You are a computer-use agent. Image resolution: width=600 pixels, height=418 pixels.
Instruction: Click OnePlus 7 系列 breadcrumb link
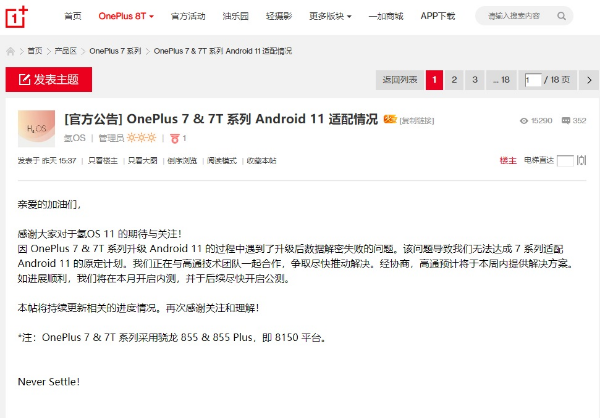(x=115, y=51)
